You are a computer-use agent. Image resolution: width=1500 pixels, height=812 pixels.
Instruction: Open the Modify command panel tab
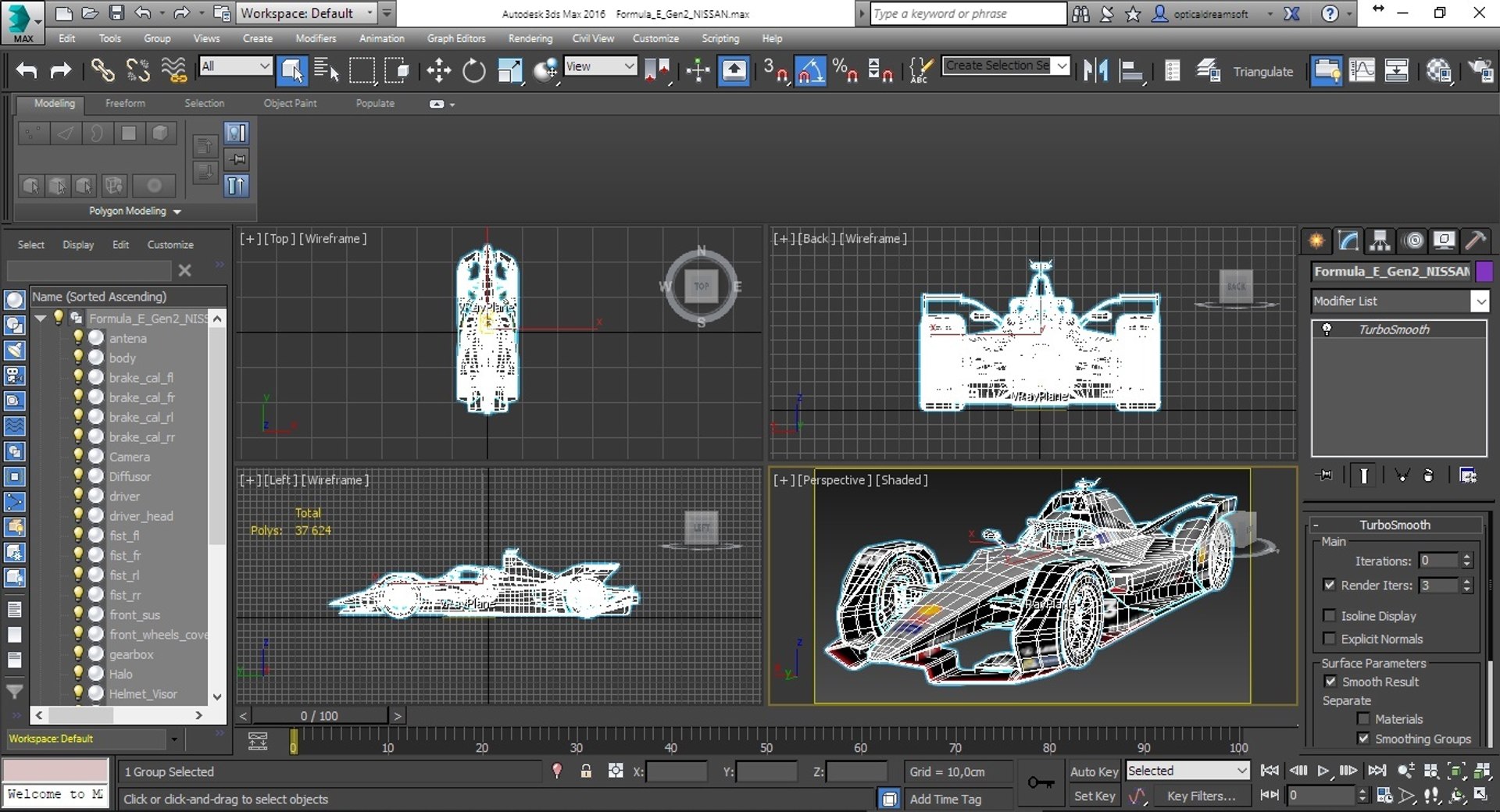[1348, 240]
